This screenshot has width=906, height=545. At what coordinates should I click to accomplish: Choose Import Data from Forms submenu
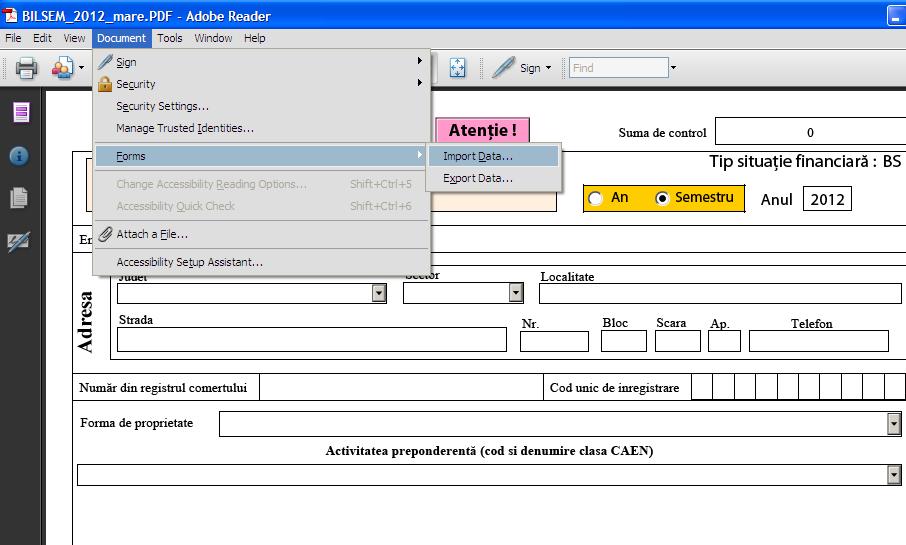click(477, 156)
